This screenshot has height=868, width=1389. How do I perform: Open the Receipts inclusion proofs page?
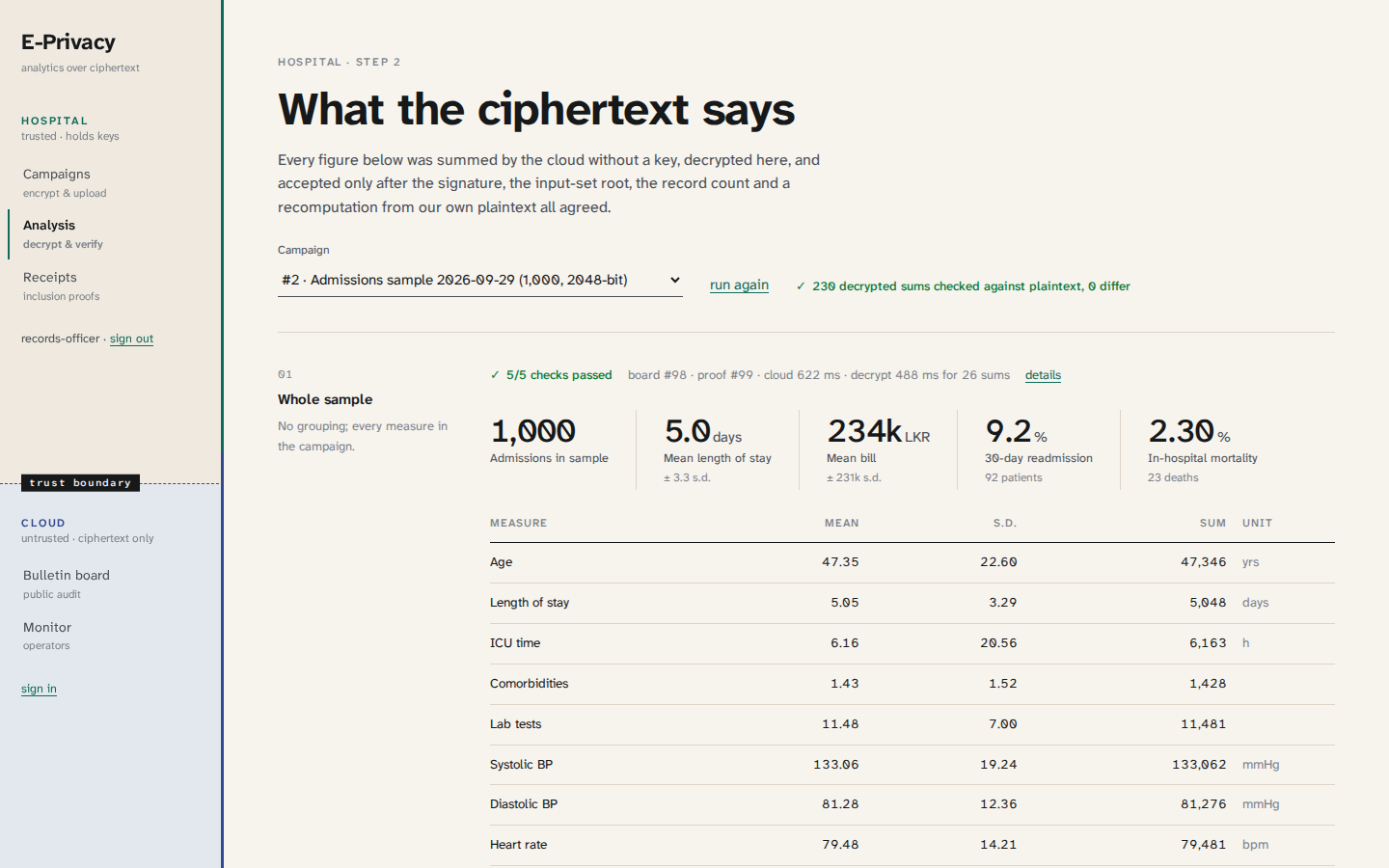61,286
